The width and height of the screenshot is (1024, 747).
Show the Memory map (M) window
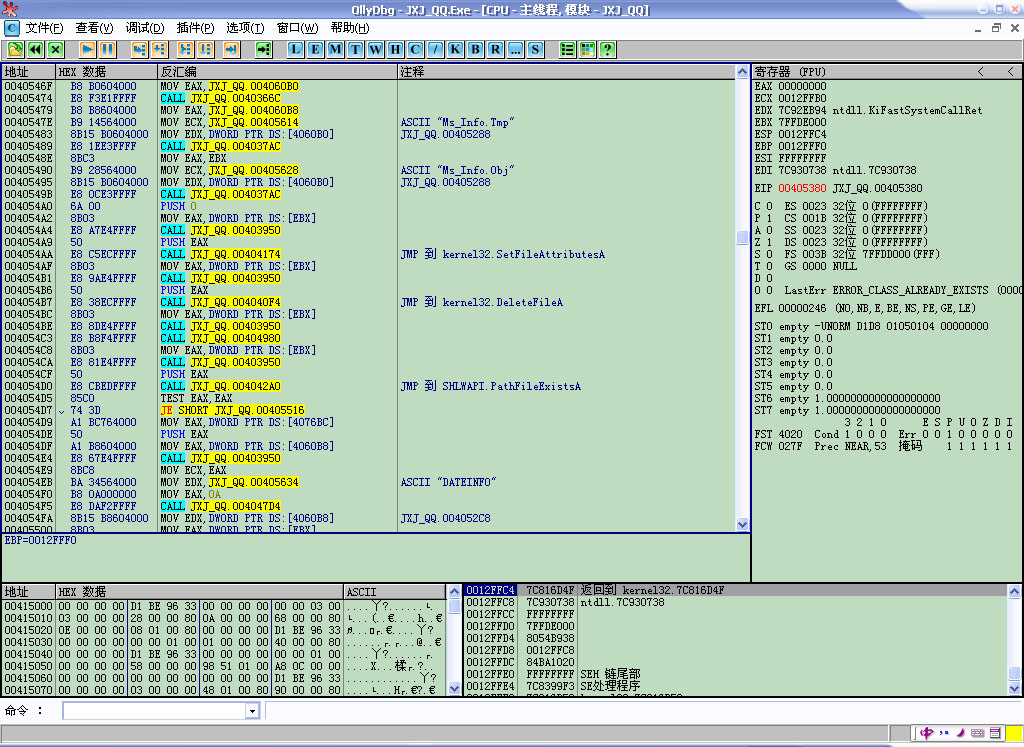(336, 49)
